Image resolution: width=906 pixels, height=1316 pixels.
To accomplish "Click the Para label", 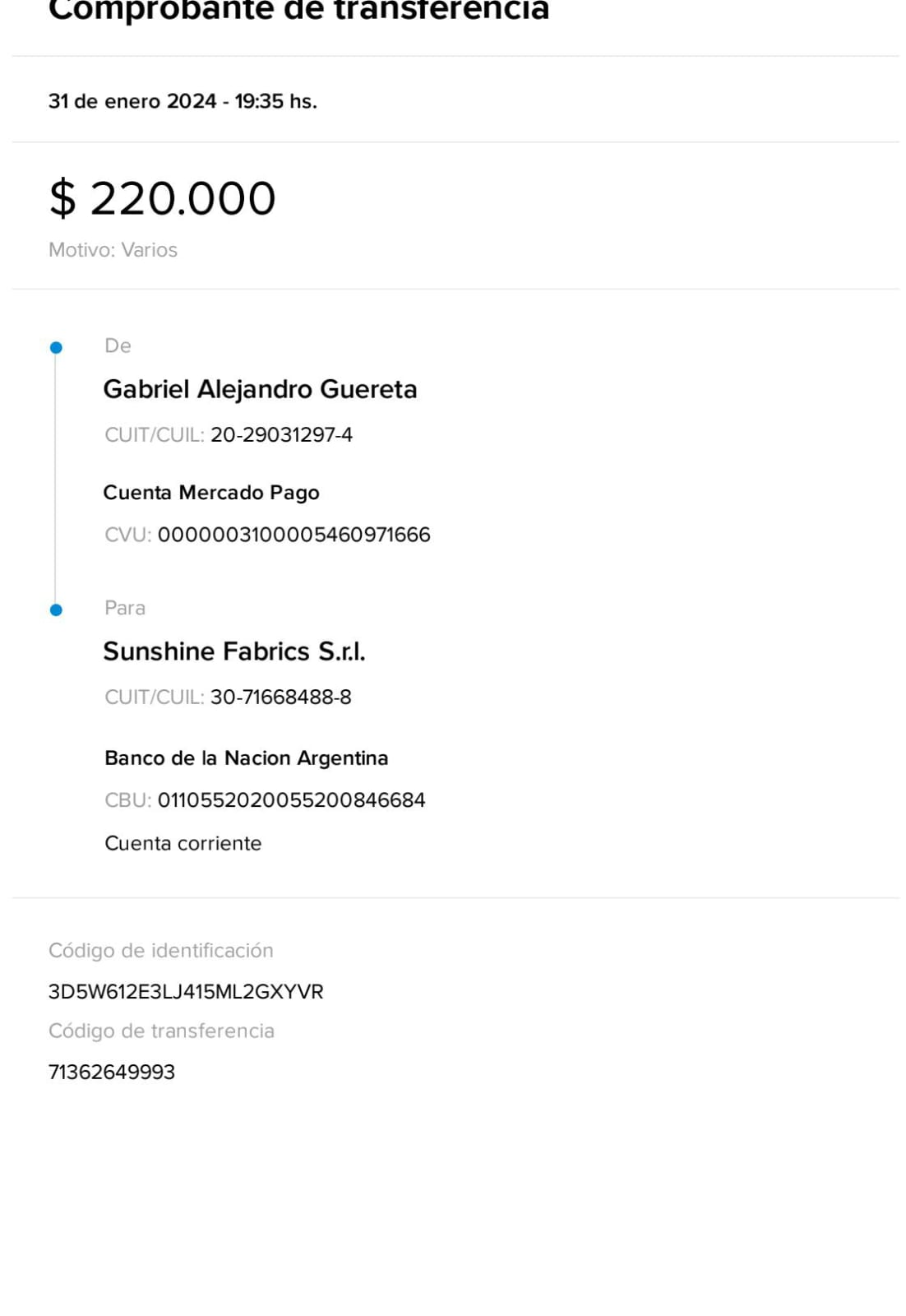I will (125, 608).
